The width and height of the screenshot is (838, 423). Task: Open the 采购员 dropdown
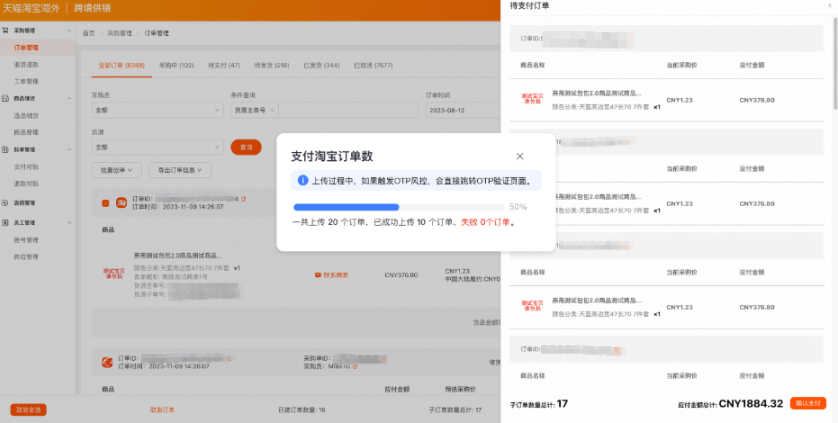(x=158, y=110)
